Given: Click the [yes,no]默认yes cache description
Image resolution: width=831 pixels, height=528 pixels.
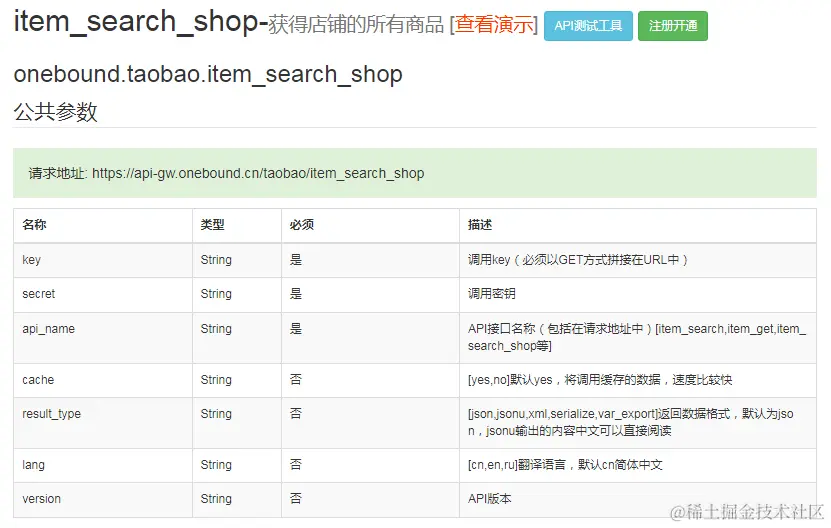Looking at the screenshot, I should click(x=600, y=380).
